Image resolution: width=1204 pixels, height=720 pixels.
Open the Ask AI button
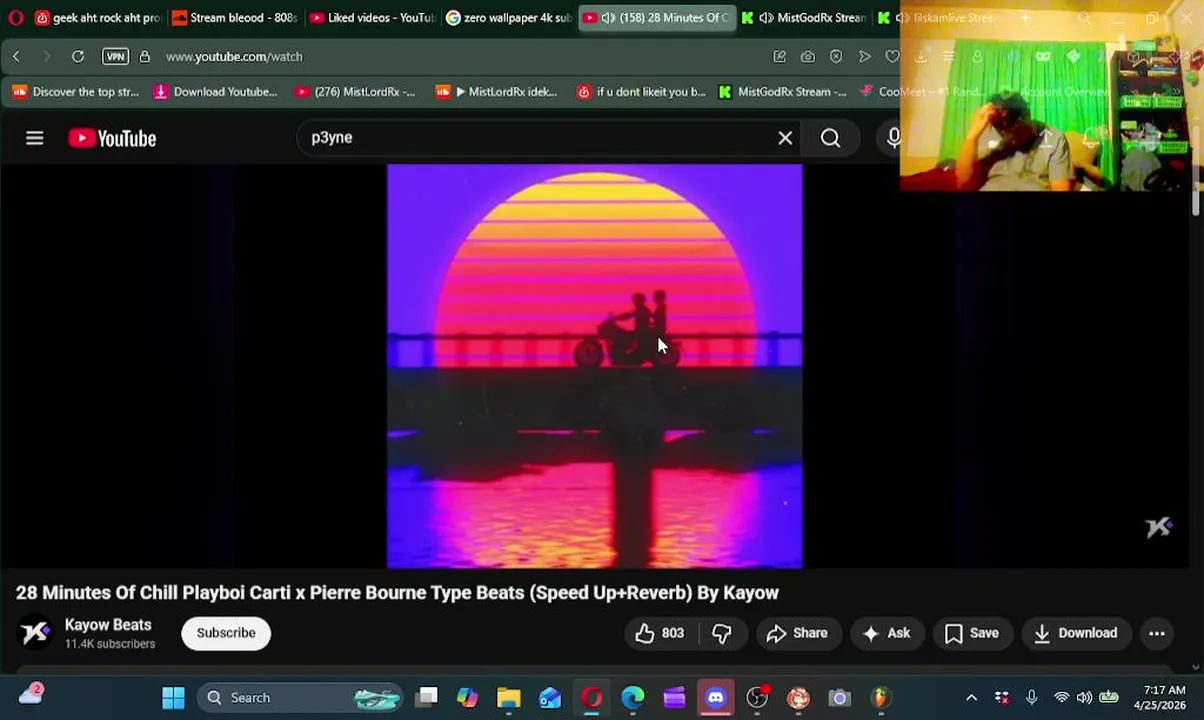tap(886, 633)
